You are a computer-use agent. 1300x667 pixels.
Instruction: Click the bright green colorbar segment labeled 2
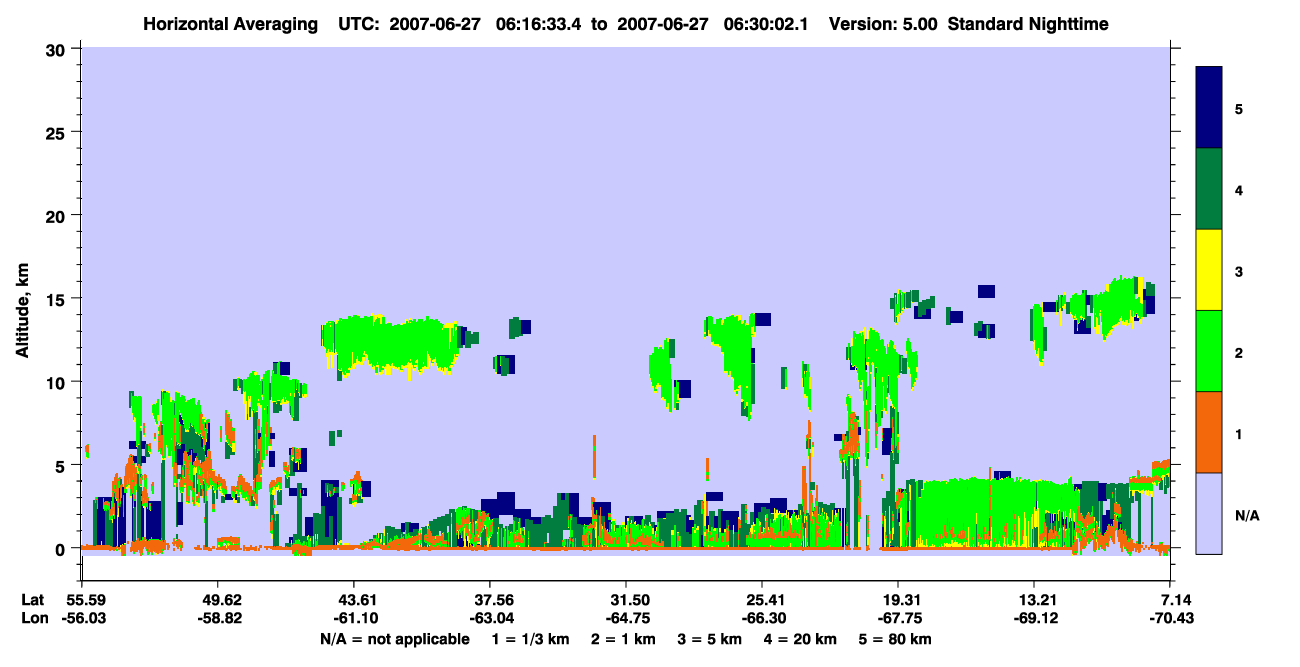(1209, 351)
